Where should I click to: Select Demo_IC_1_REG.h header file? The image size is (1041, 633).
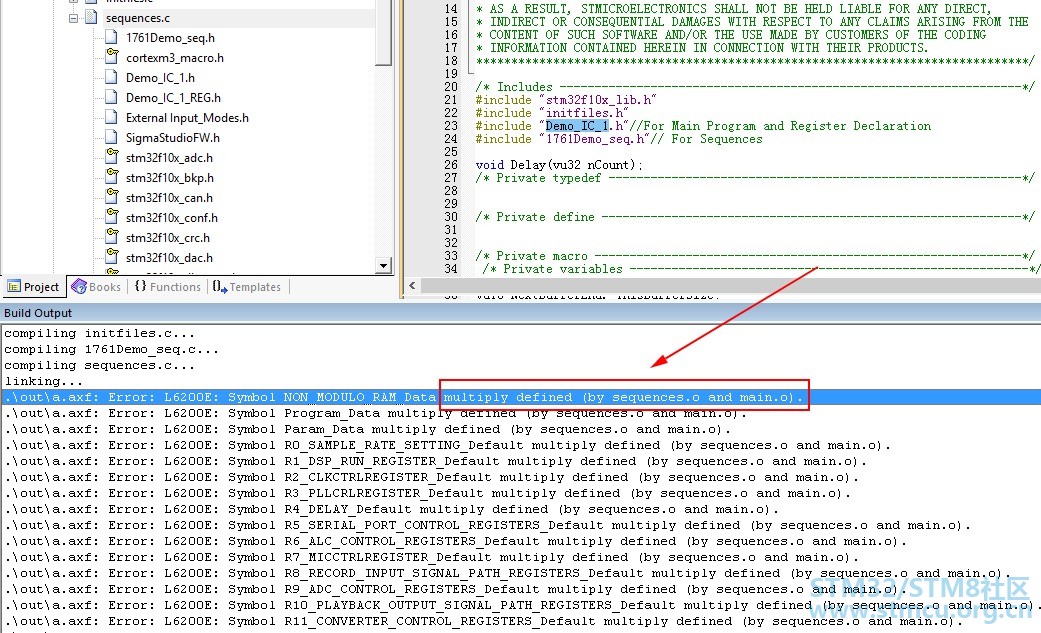[x=173, y=98]
